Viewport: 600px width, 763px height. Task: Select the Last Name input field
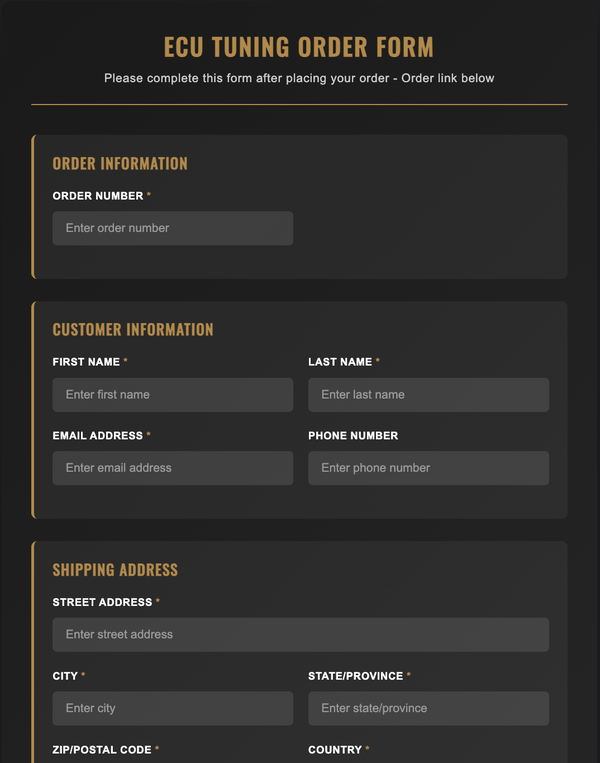coord(429,395)
